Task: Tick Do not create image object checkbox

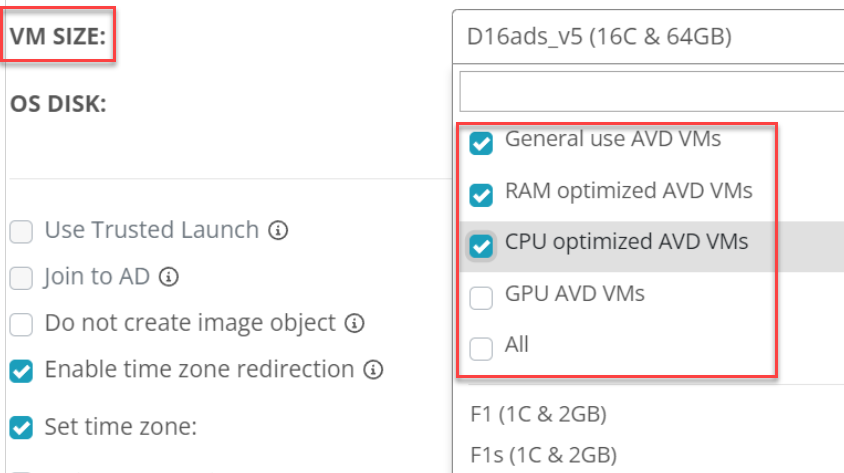Action: tap(21, 324)
